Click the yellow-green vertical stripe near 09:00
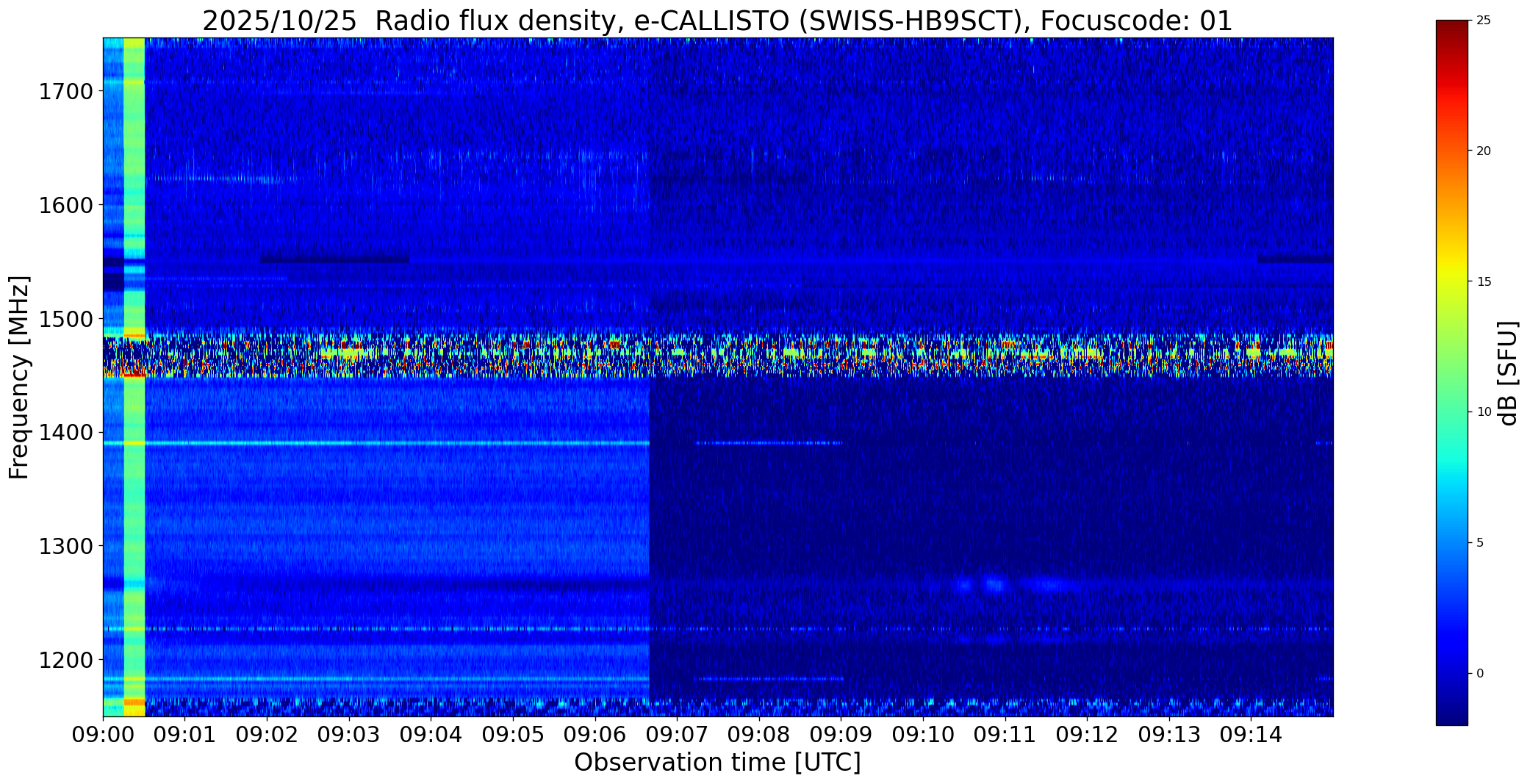Viewport: 1530px width, 784px height. coord(134,377)
